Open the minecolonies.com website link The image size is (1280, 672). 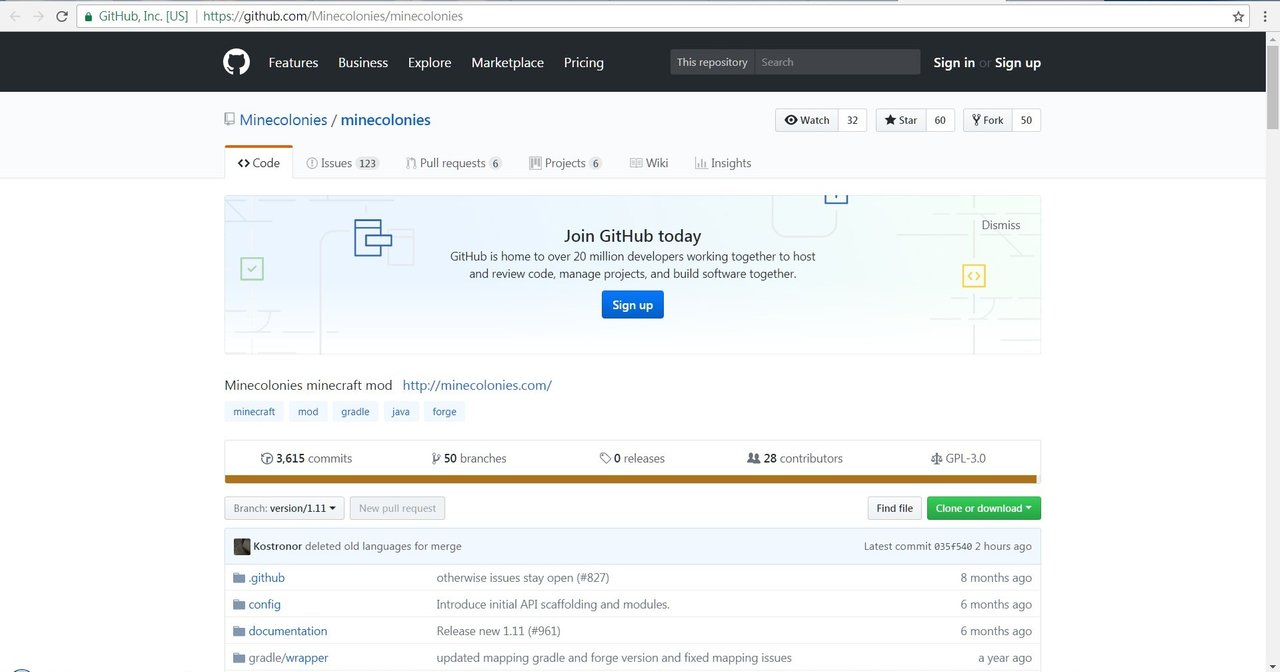477,385
